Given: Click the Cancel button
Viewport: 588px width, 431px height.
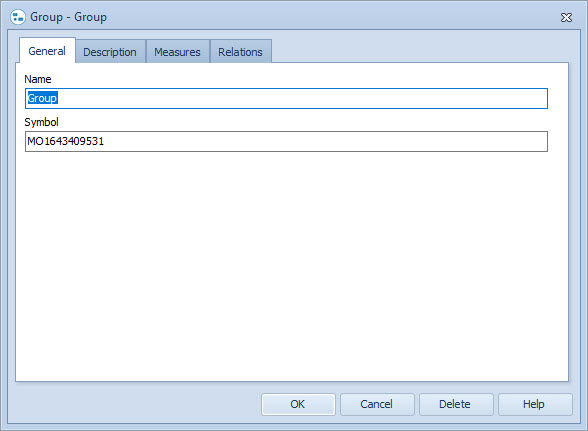Looking at the screenshot, I should [377, 404].
